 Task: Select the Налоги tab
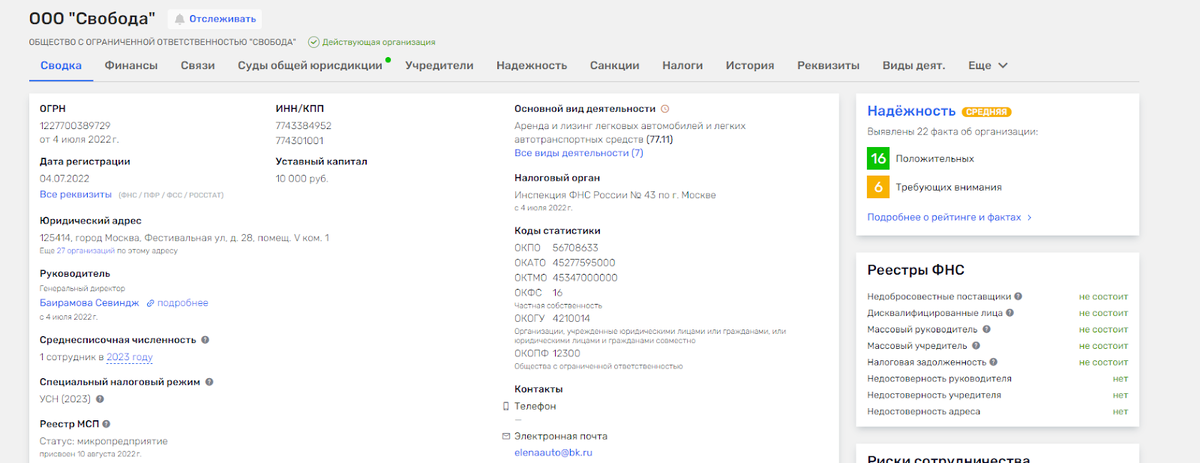pyautogui.click(x=682, y=66)
